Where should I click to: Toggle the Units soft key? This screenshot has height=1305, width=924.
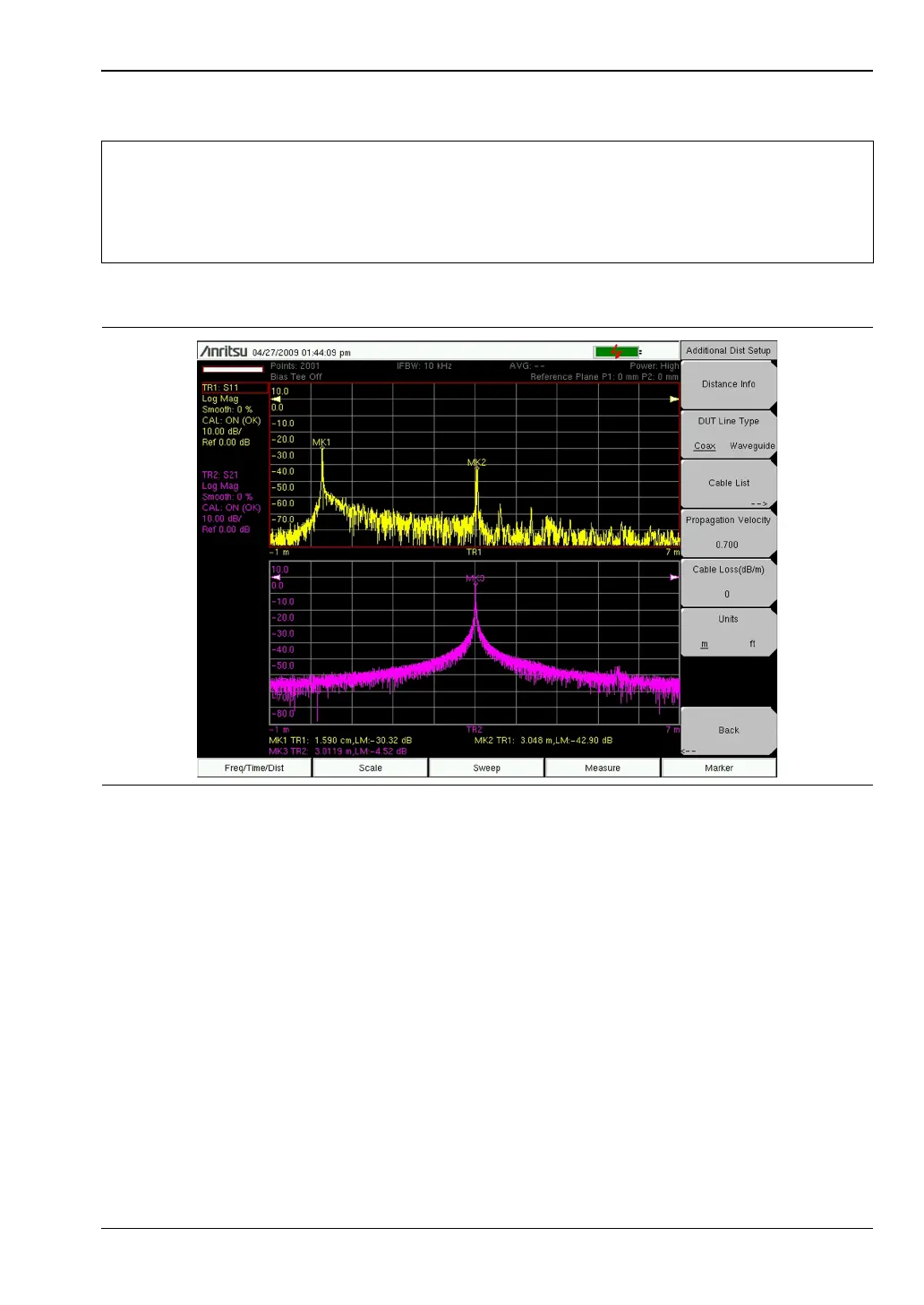coord(729,632)
